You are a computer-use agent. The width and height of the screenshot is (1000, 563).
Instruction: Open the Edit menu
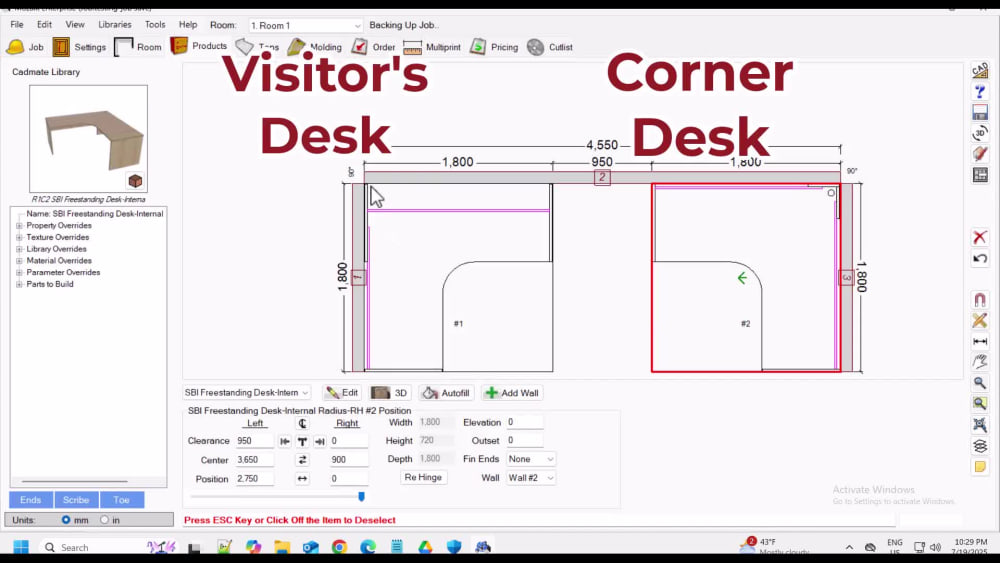pyautogui.click(x=44, y=24)
